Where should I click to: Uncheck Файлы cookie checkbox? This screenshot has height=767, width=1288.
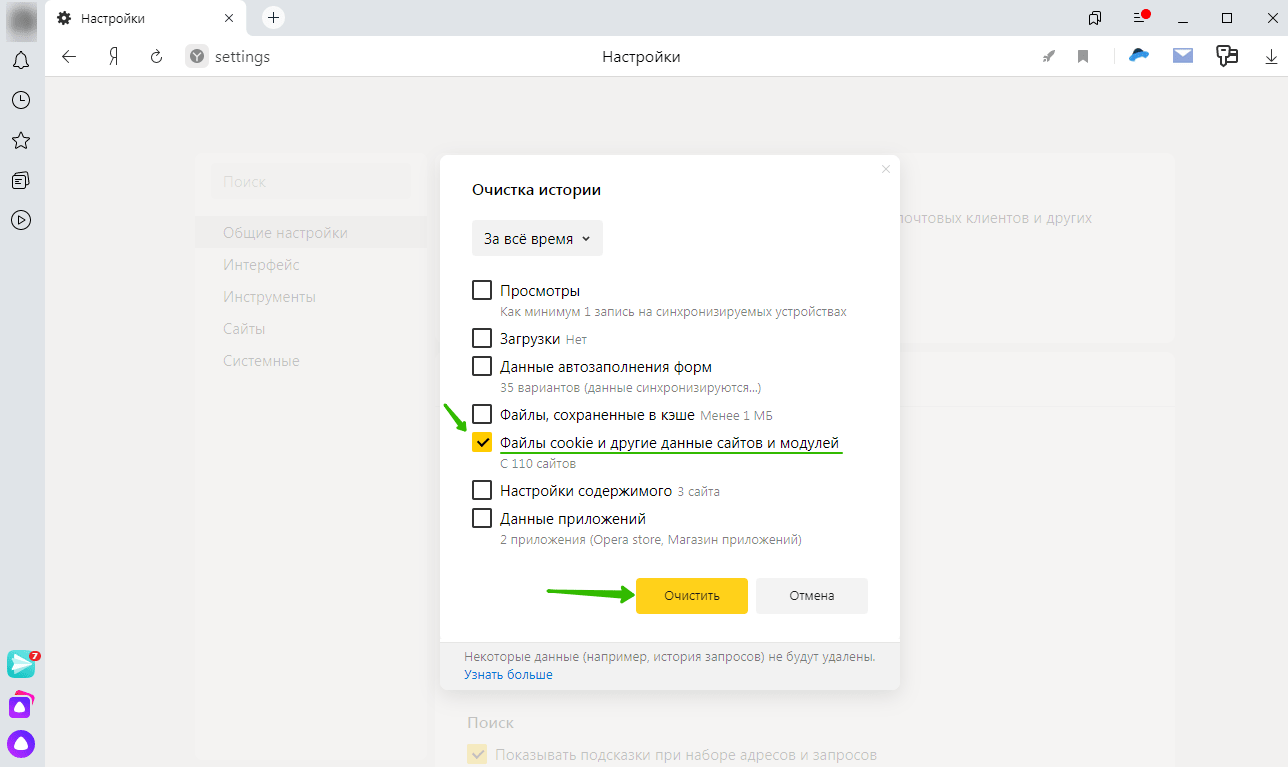point(482,443)
